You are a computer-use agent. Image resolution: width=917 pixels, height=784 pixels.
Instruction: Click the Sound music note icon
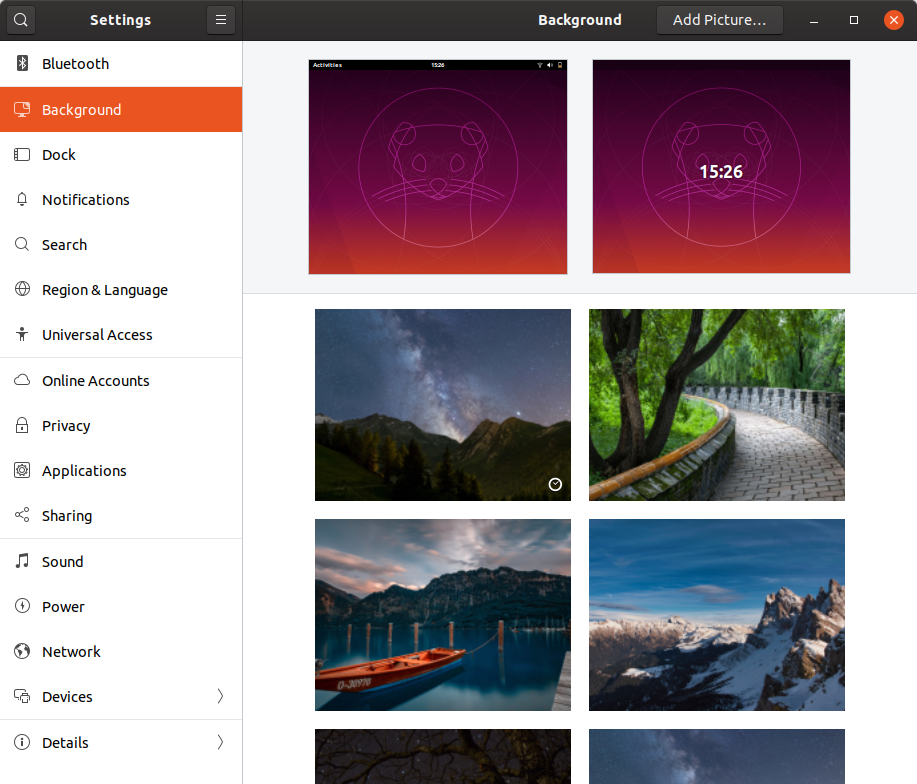22,561
